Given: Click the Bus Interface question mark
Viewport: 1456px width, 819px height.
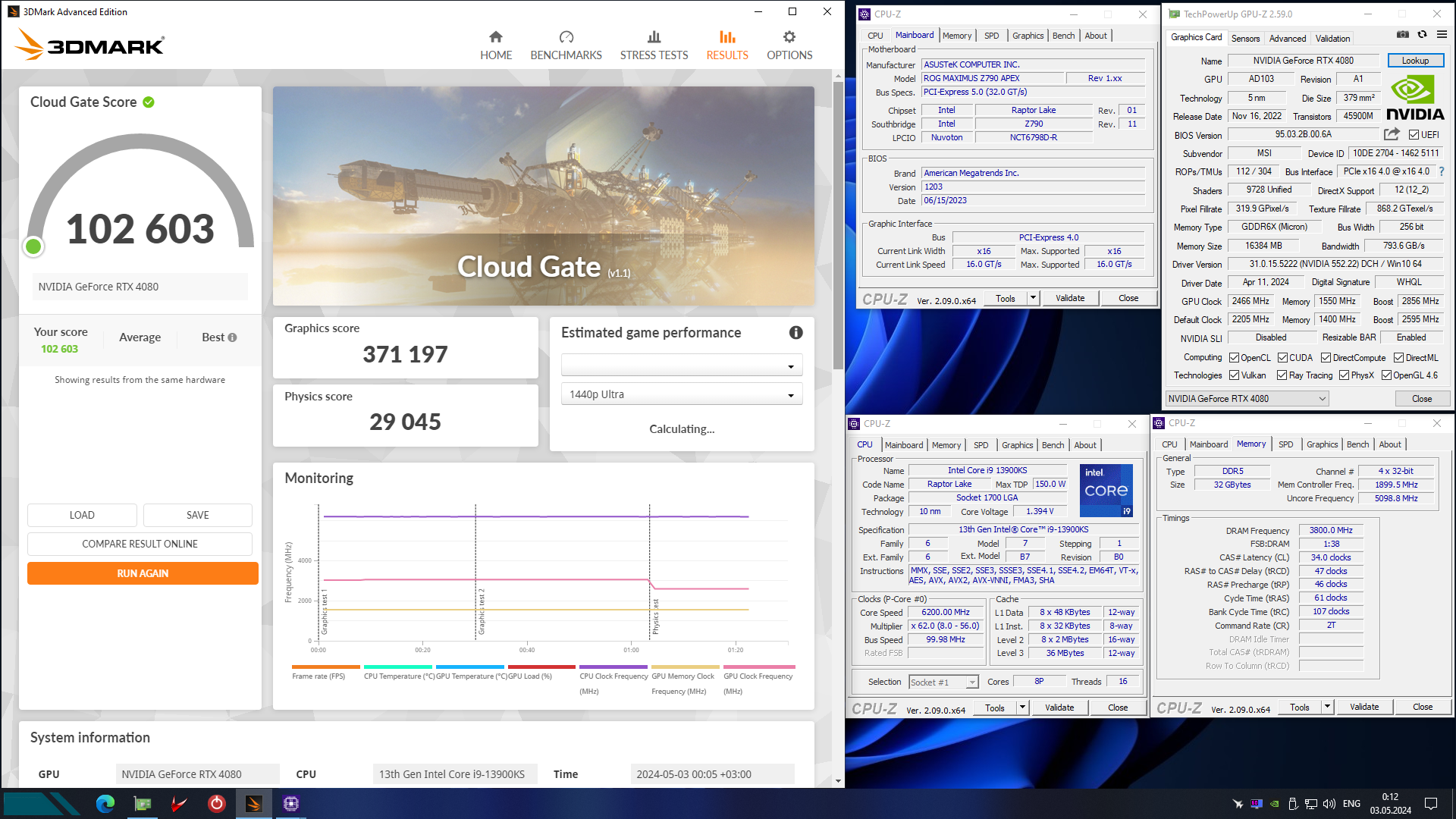Looking at the screenshot, I should coord(1442,171).
